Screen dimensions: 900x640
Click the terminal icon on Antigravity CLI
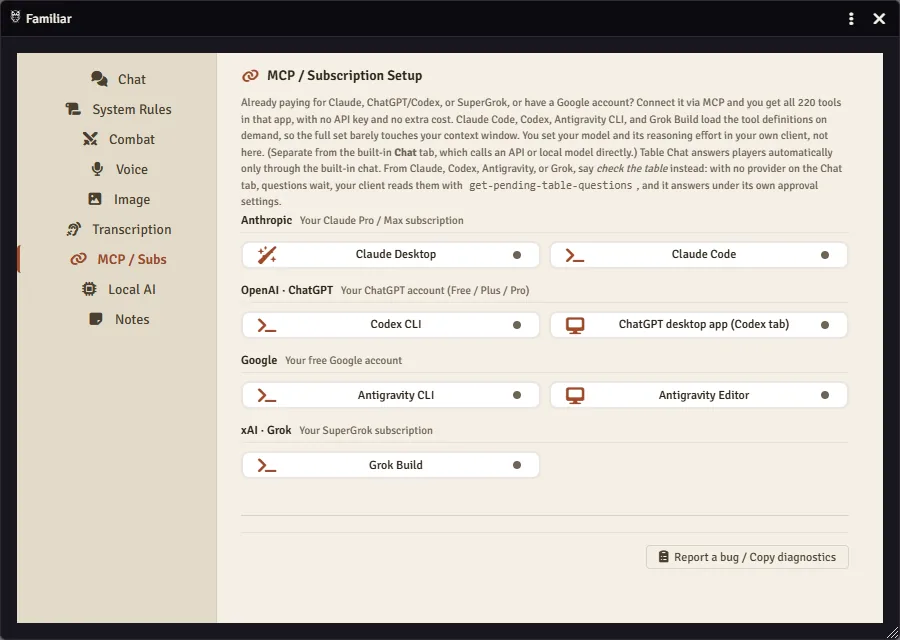267,395
